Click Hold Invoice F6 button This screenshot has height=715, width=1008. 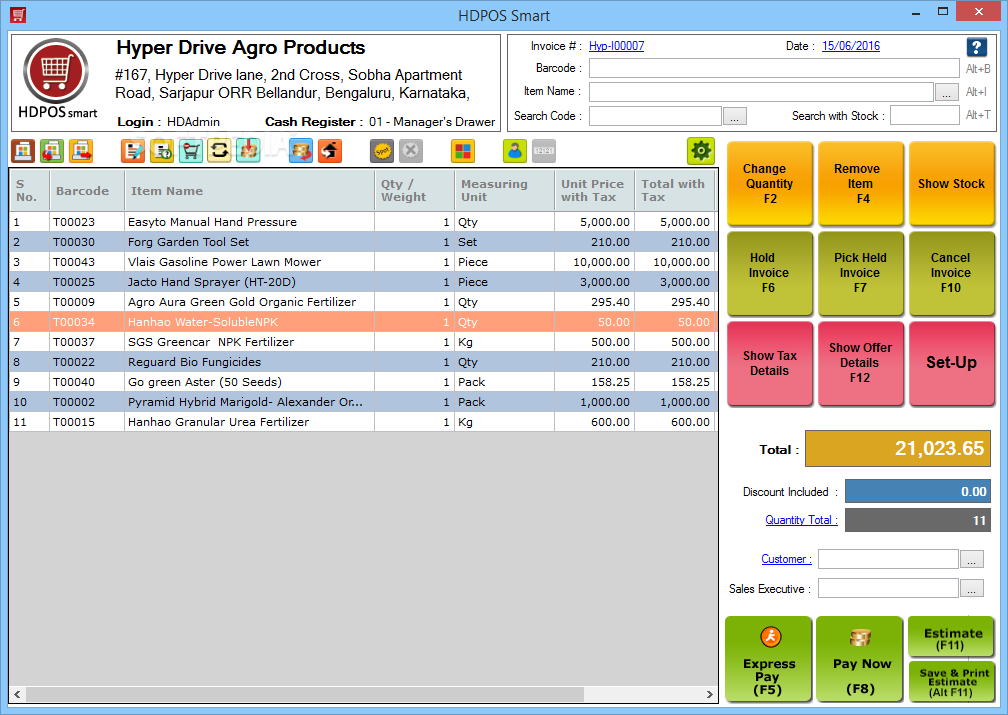[x=770, y=273]
